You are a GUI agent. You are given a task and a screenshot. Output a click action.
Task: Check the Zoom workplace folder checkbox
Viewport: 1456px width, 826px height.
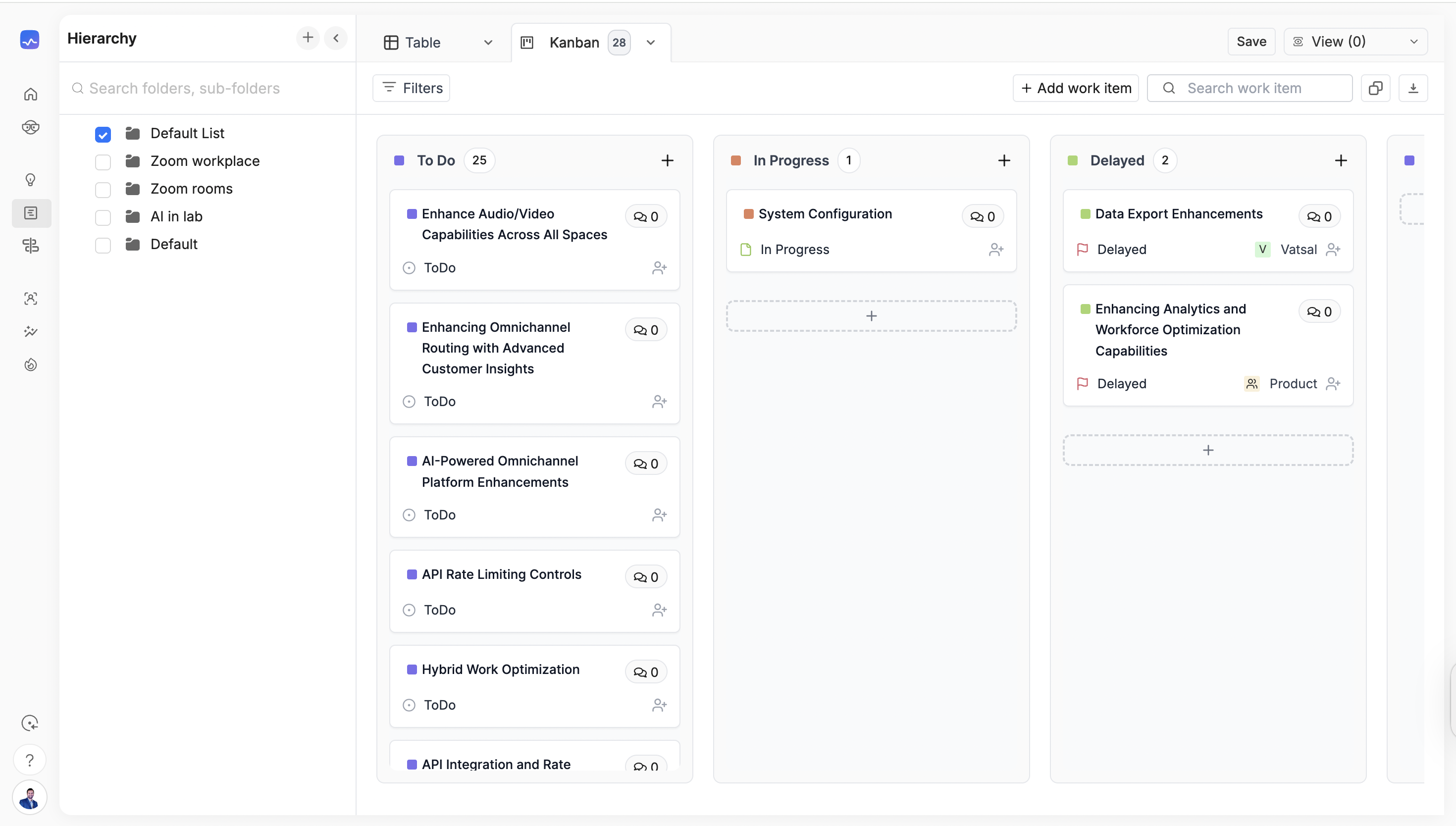click(x=103, y=161)
